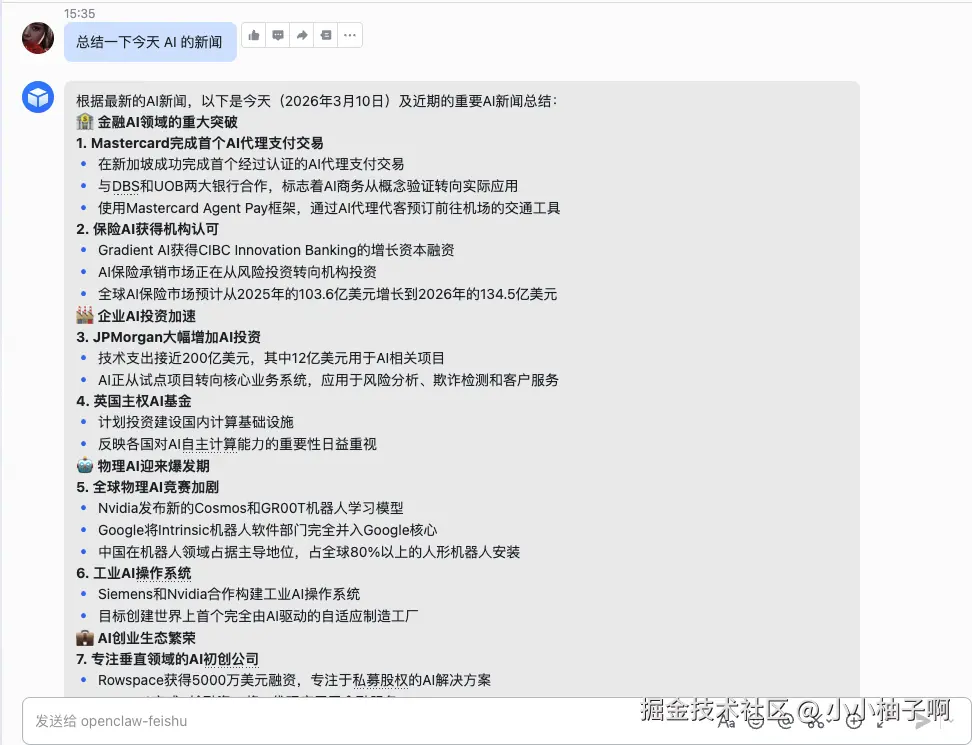
Task: Click the line mentioning 'Mastercard Agent Pay框架'
Action: click(329, 208)
